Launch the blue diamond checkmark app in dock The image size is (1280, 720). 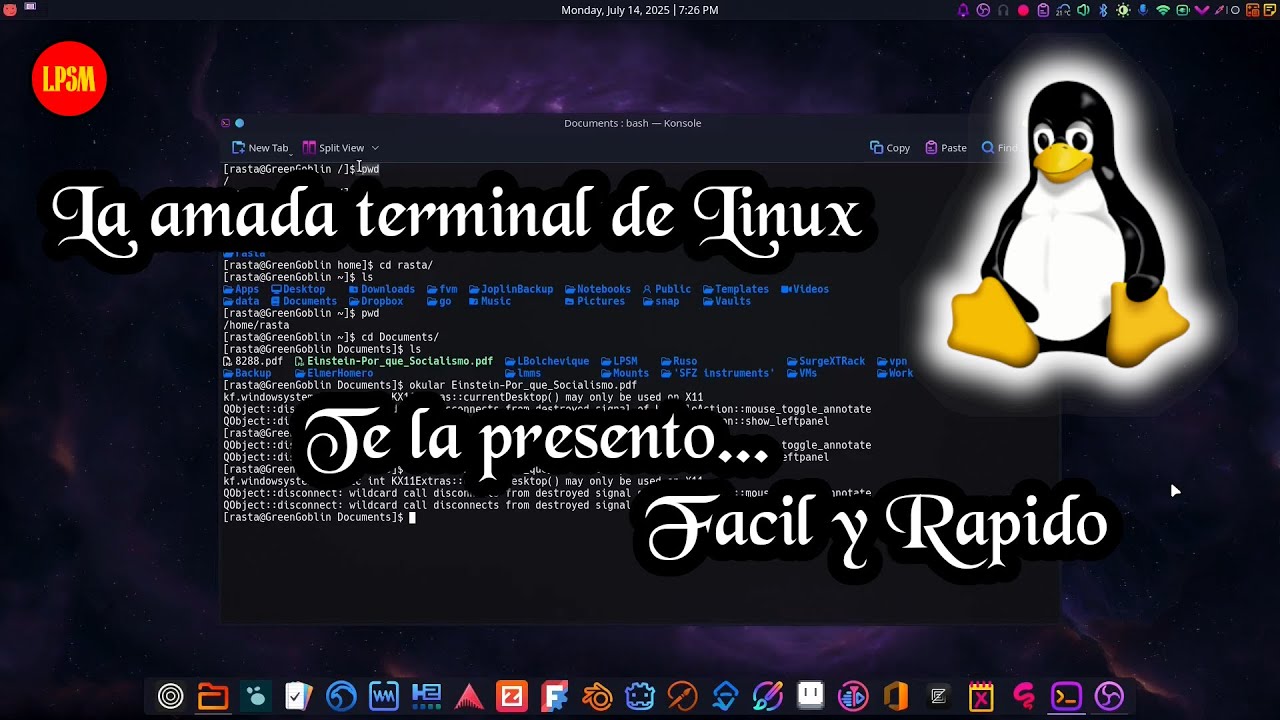725,696
